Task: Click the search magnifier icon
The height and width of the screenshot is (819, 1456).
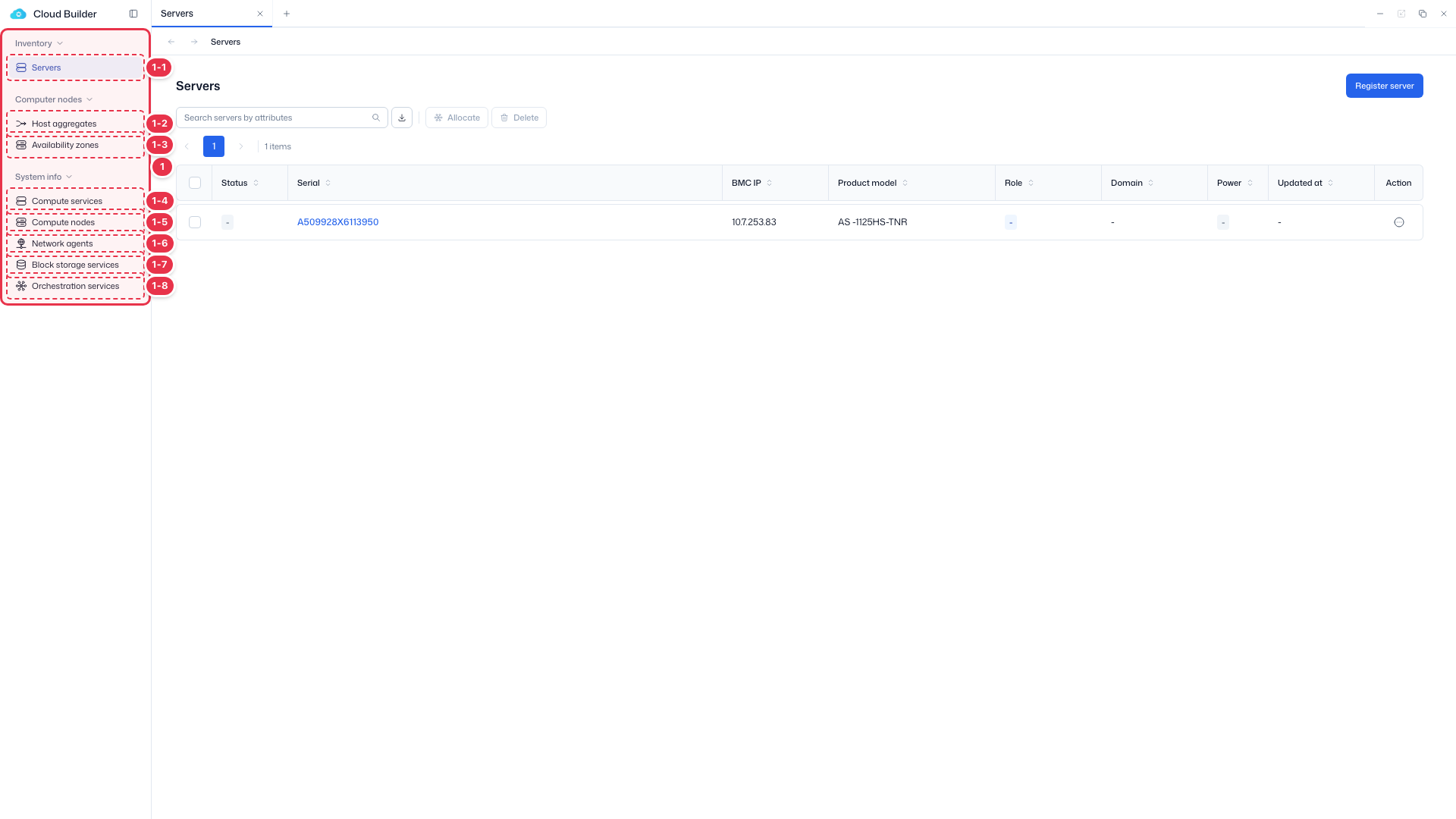Action: 376,118
